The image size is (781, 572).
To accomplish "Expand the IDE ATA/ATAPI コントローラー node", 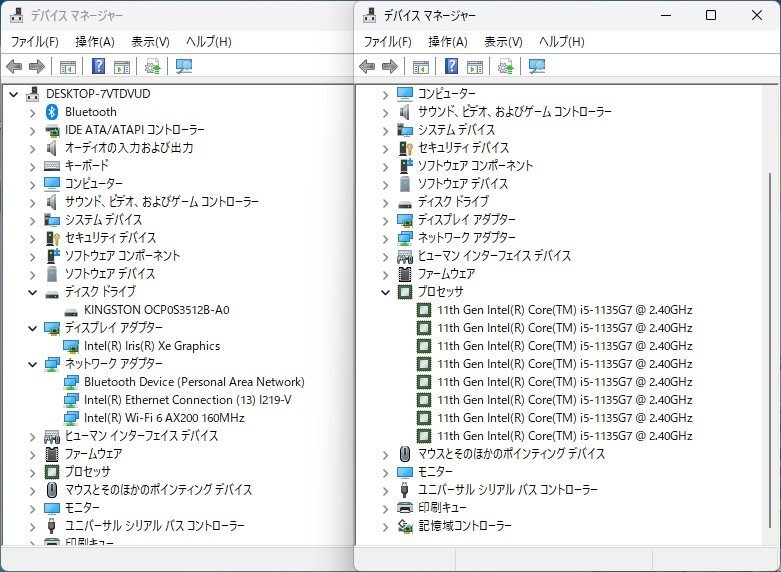I will tap(32, 130).
